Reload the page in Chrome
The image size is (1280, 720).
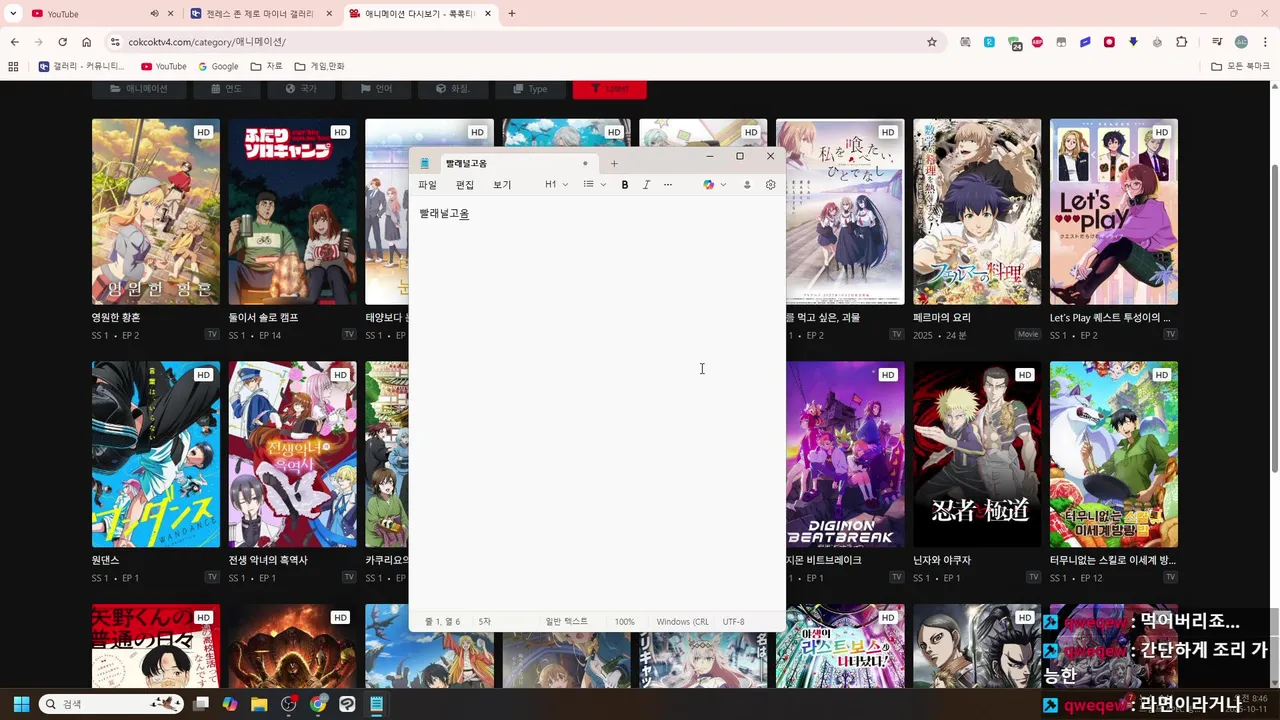[62, 42]
